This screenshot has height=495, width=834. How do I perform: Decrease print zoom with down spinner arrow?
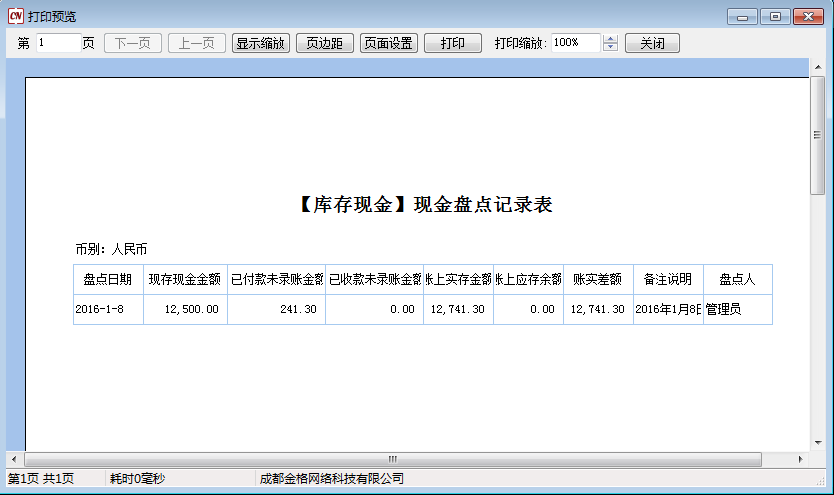(611, 48)
